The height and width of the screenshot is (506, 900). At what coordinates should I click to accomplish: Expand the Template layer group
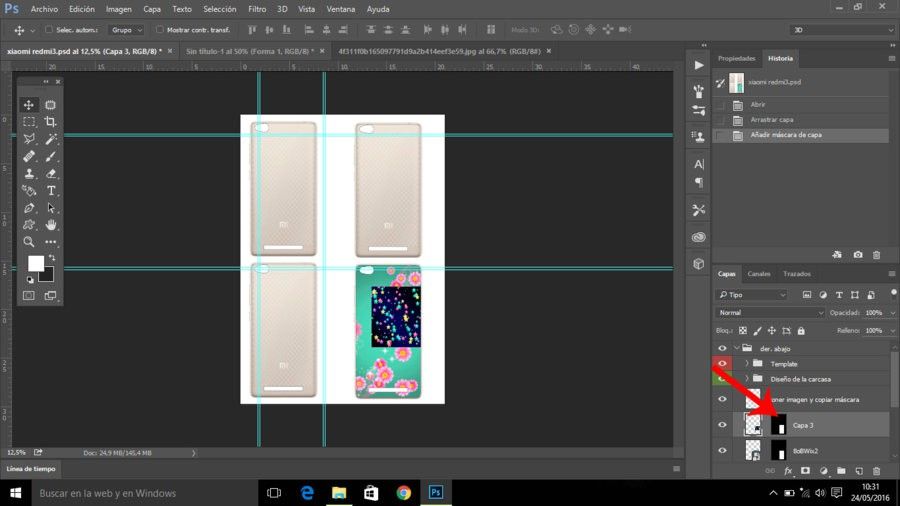pyautogui.click(x=747, y=364)
